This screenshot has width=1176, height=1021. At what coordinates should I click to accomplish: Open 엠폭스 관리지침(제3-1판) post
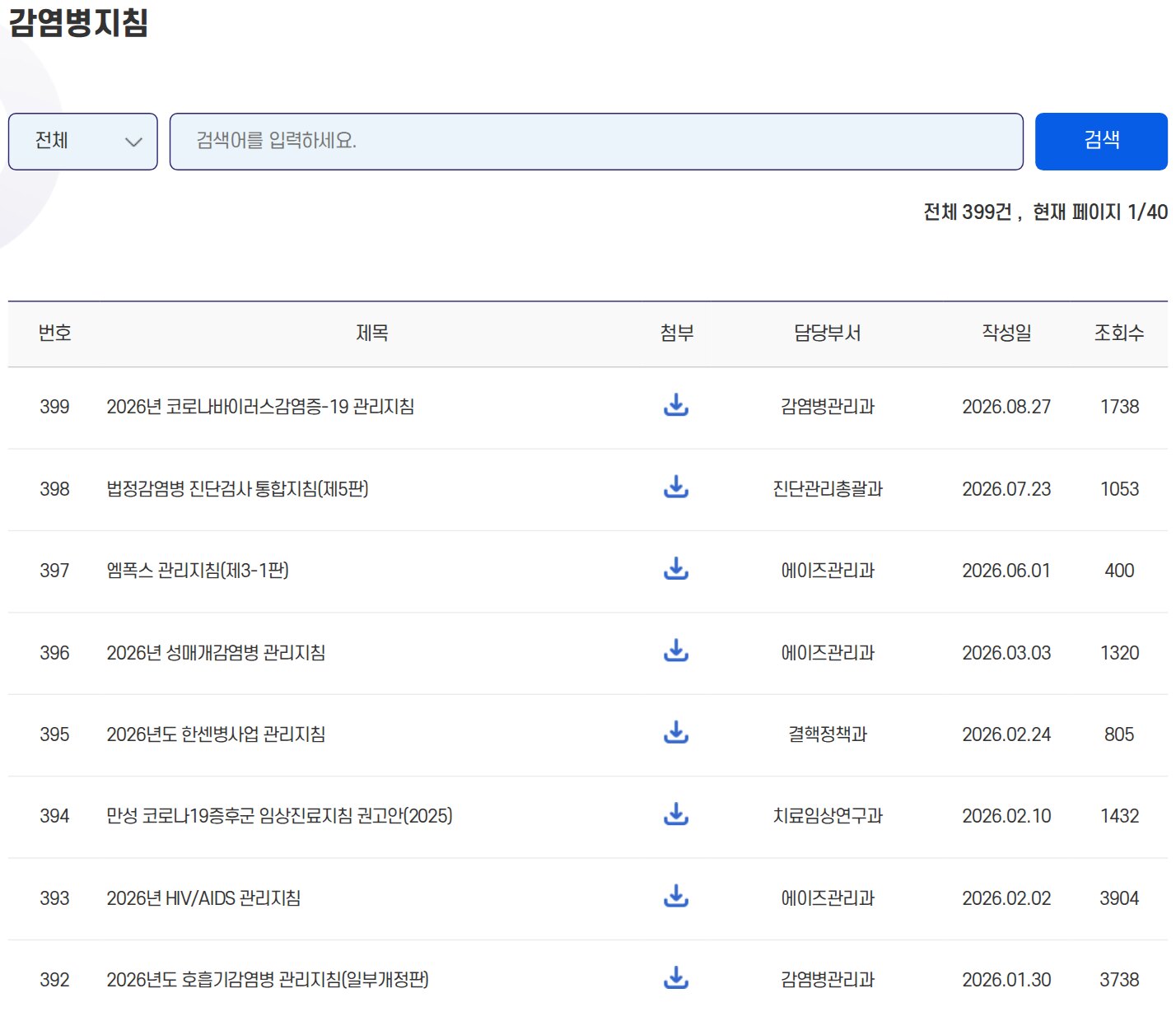[198, 571]
